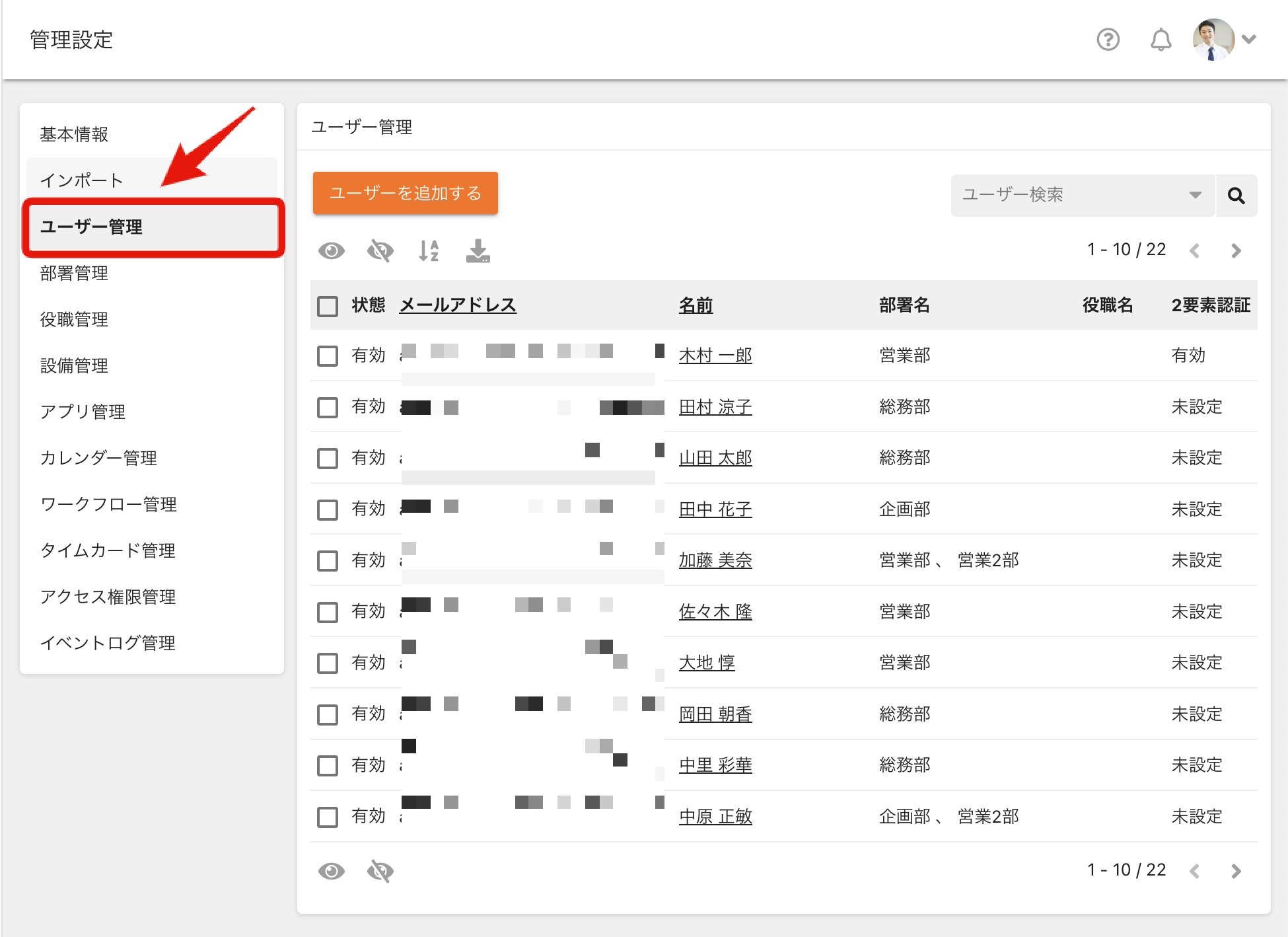Go to next page via bottom arrow
Image resolution: width=1288 pixels, height=937 pixels.
click(x=1236, y=871)
